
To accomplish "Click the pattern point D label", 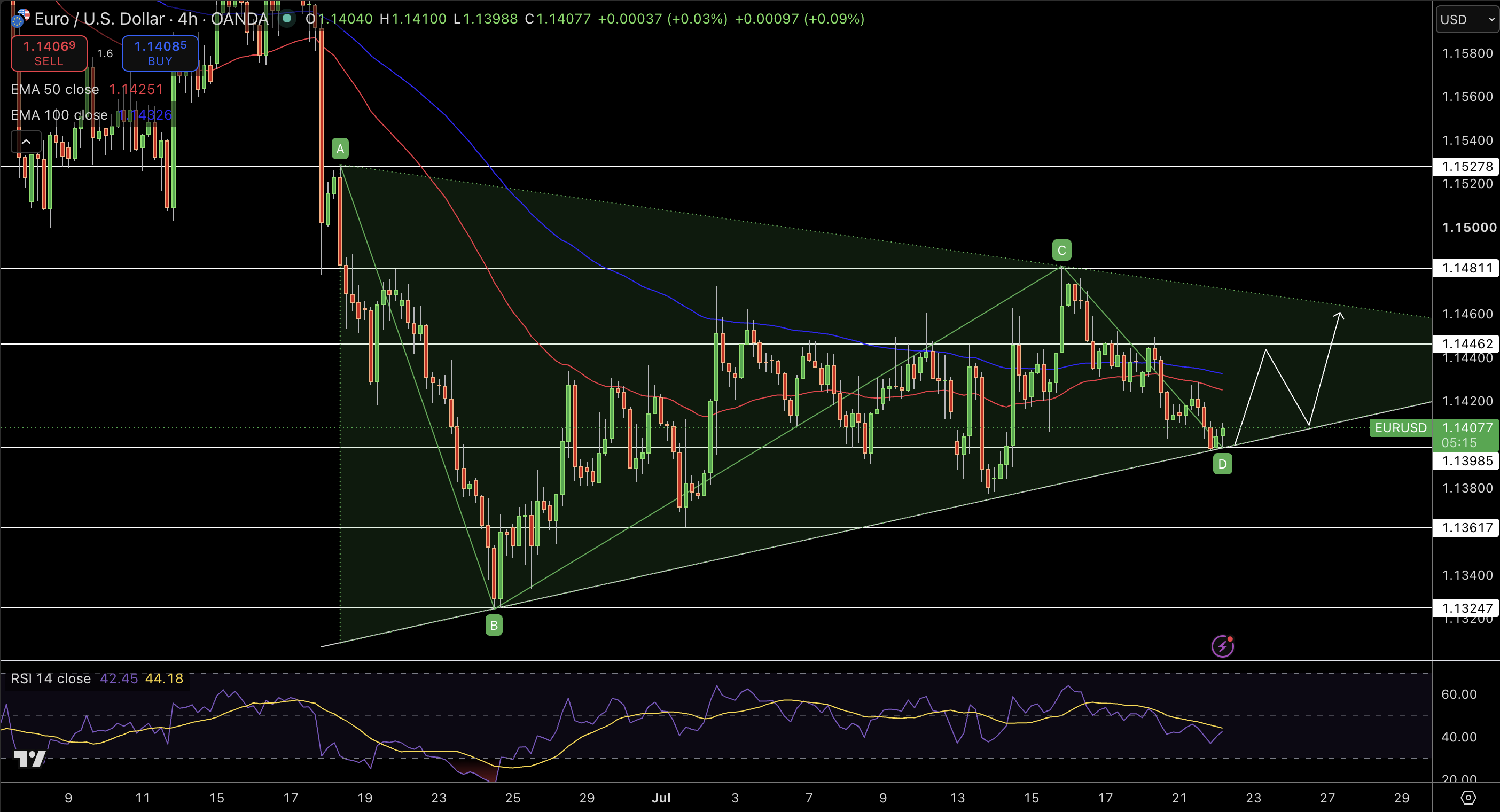I will point(1222,464).
